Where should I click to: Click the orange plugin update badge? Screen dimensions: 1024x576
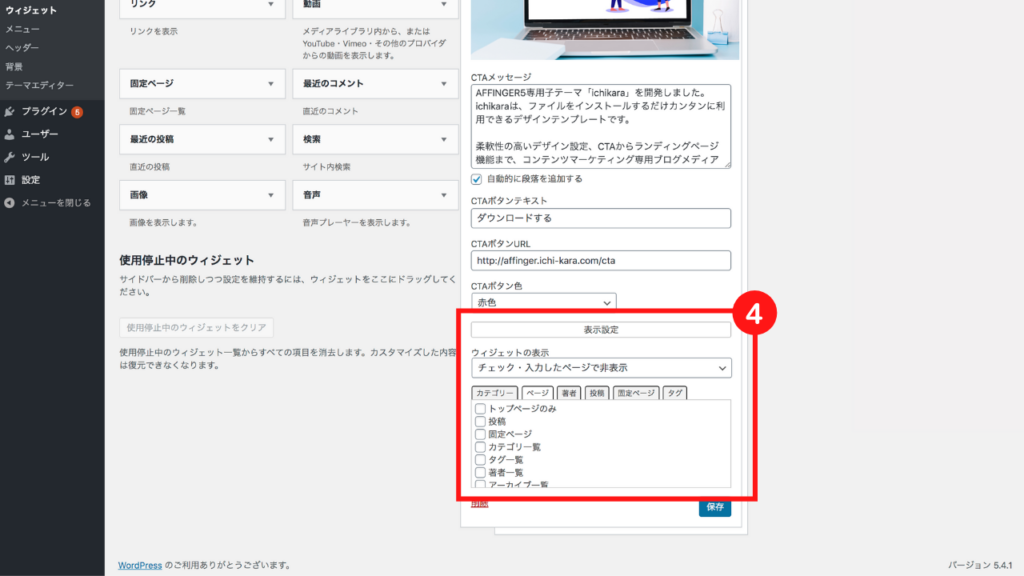pyautogui.click(x=77, y=112)
